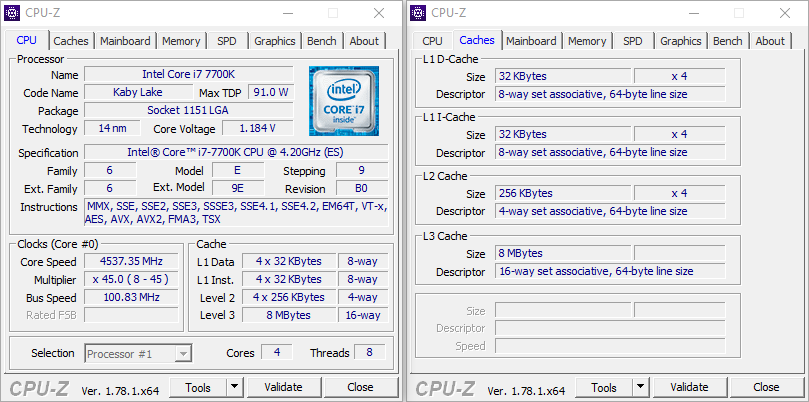The image size is (809, 402).
Task: Click the Package value Socket 1151 LGA
Action: [x=189, y=110]
